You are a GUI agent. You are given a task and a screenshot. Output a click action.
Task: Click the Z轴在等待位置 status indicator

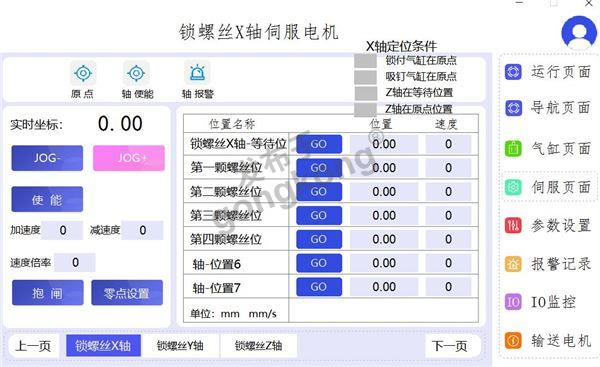[x=365, y=93]
